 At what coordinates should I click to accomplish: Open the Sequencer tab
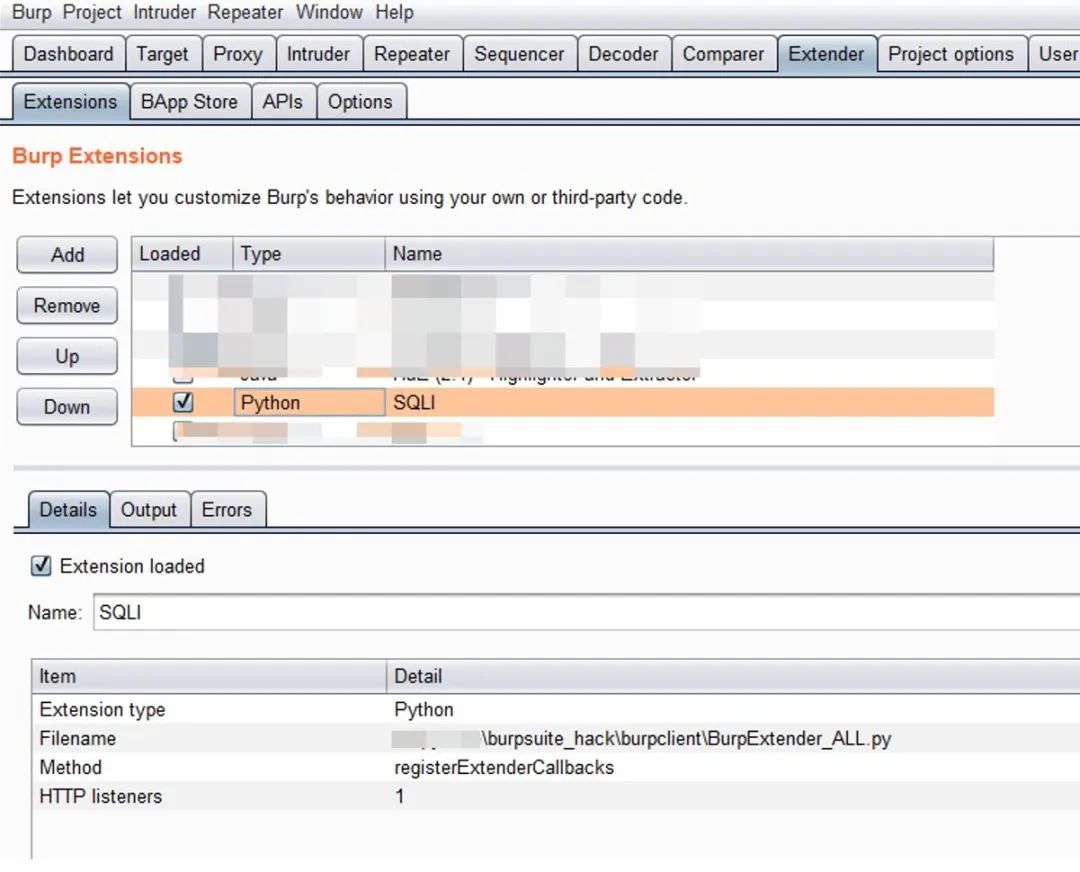coord(519,54)
